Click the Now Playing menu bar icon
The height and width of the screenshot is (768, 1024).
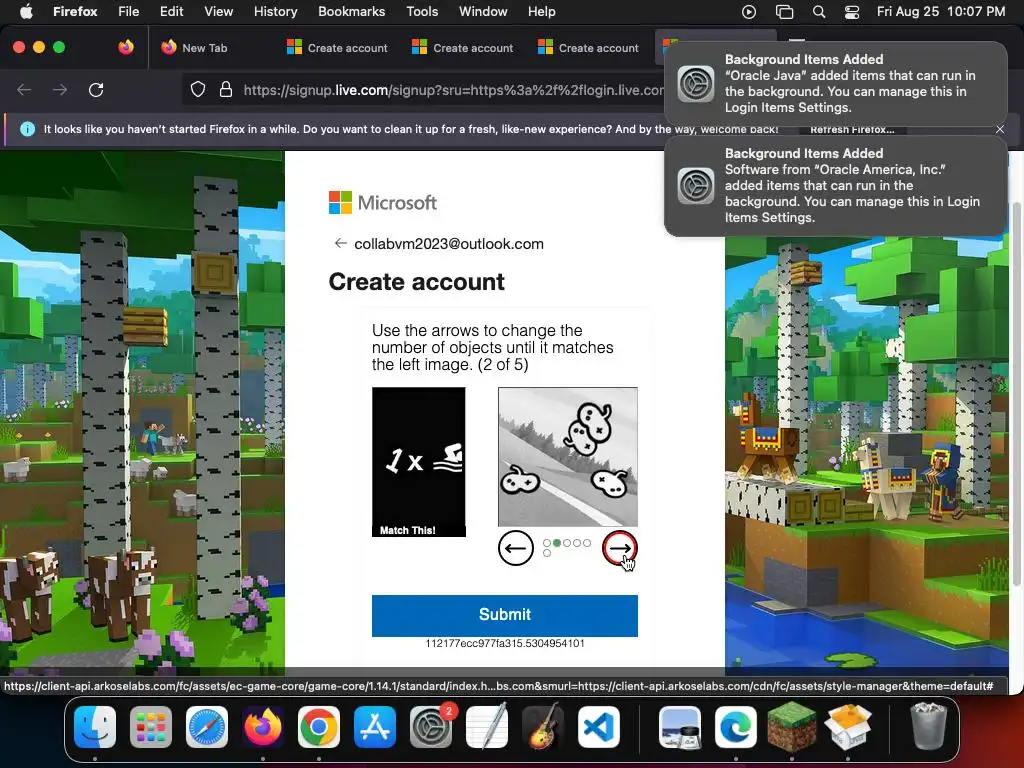(x=749, y=12)
